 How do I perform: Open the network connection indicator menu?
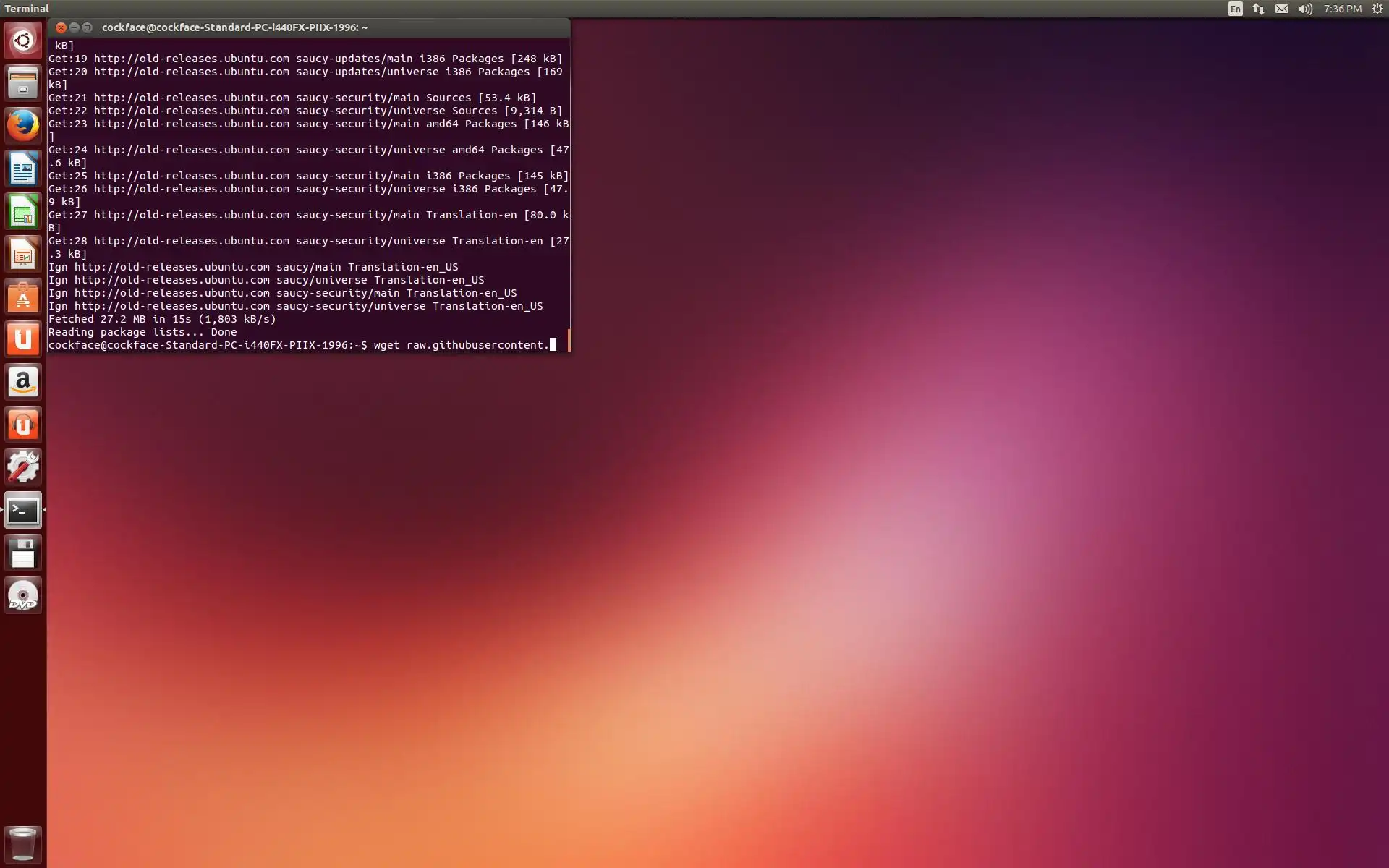[1259, 9]
